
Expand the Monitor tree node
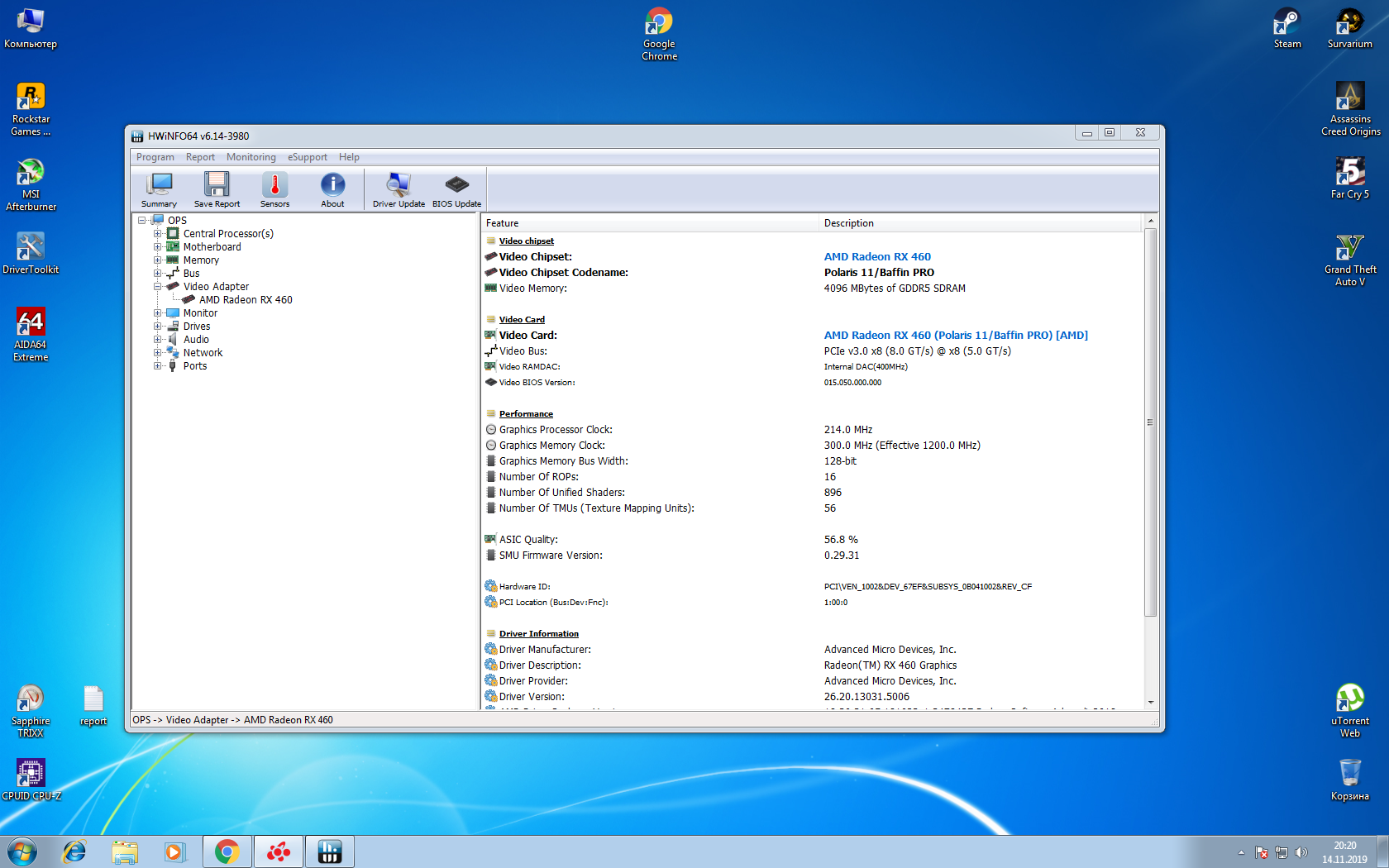pyautogui.click(x=157, y=313)
